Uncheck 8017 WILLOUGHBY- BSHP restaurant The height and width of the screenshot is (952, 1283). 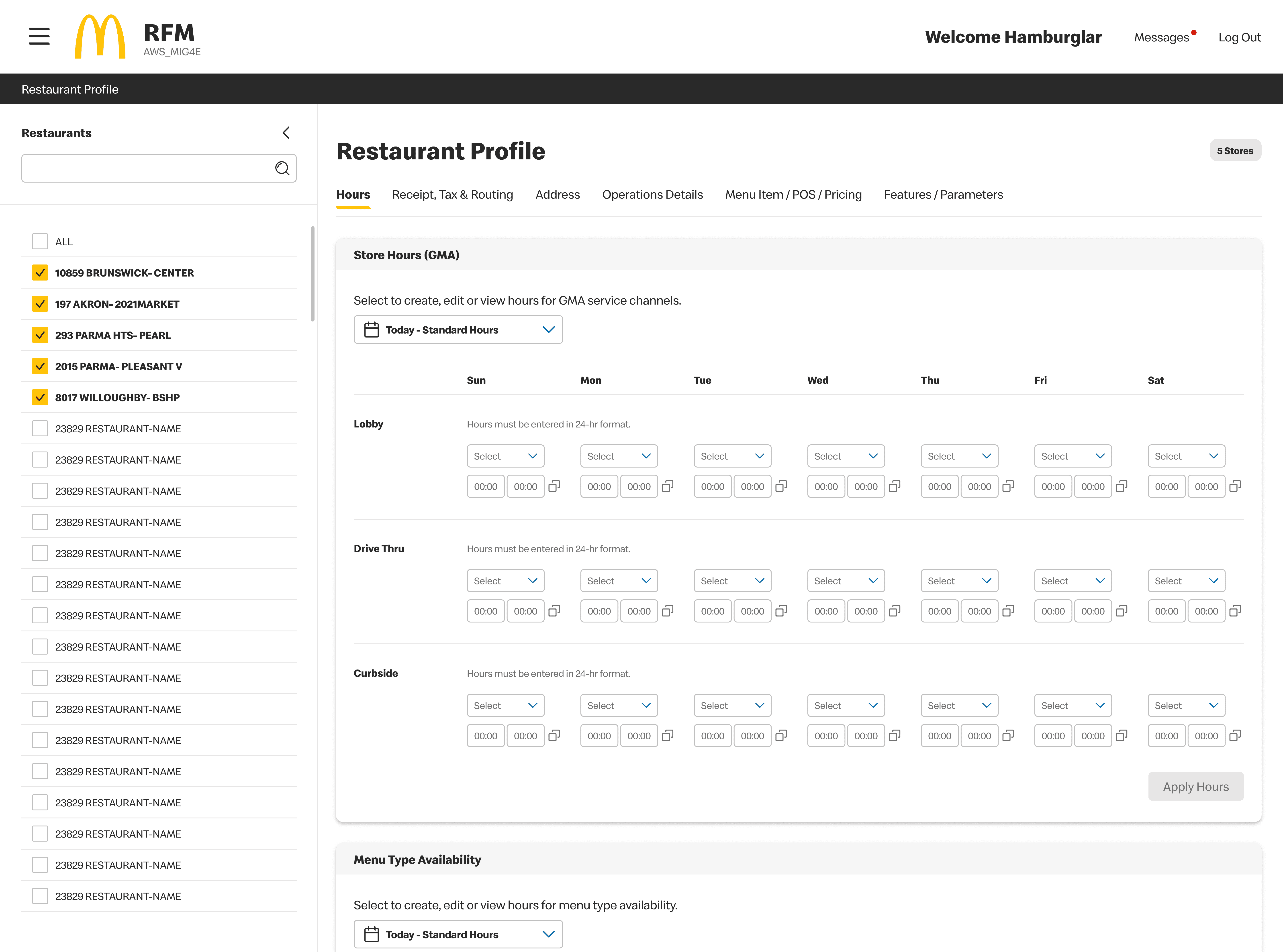40,397
